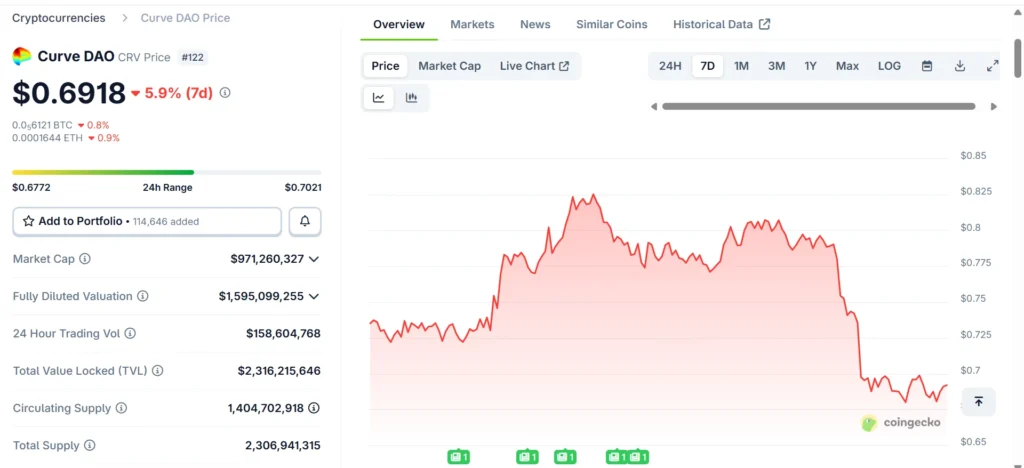This screenshot has width=1024, height=468.
Task: Open the Markets tab
Action: click(472, 24)
